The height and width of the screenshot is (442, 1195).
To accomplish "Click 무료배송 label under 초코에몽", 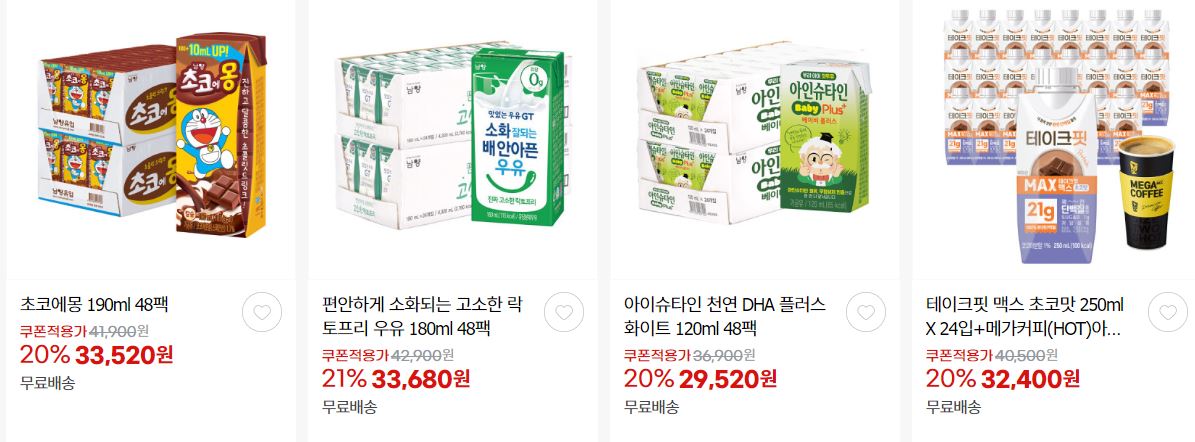I will pos(47,383).
